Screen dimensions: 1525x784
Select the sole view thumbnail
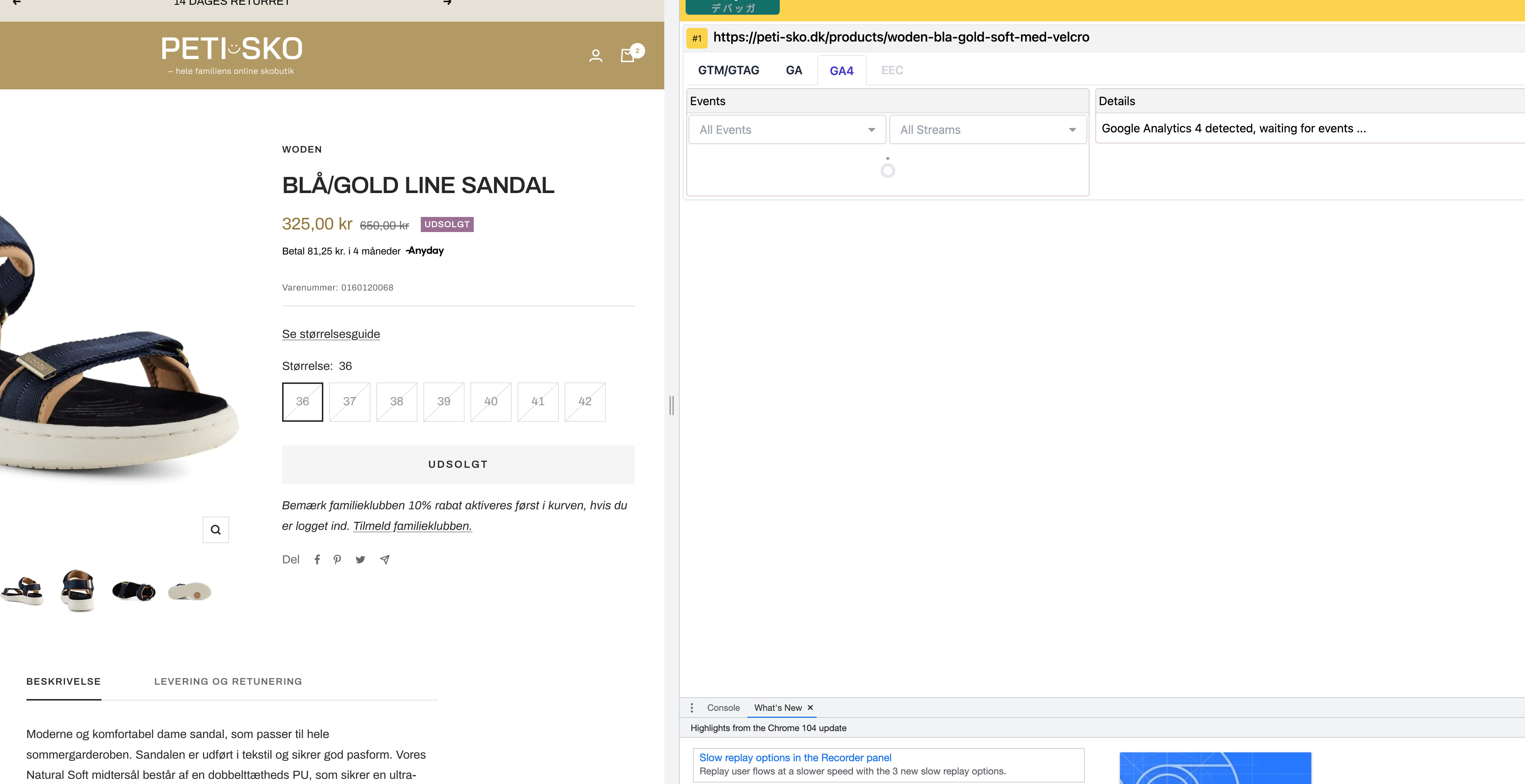tap(189, 591)
